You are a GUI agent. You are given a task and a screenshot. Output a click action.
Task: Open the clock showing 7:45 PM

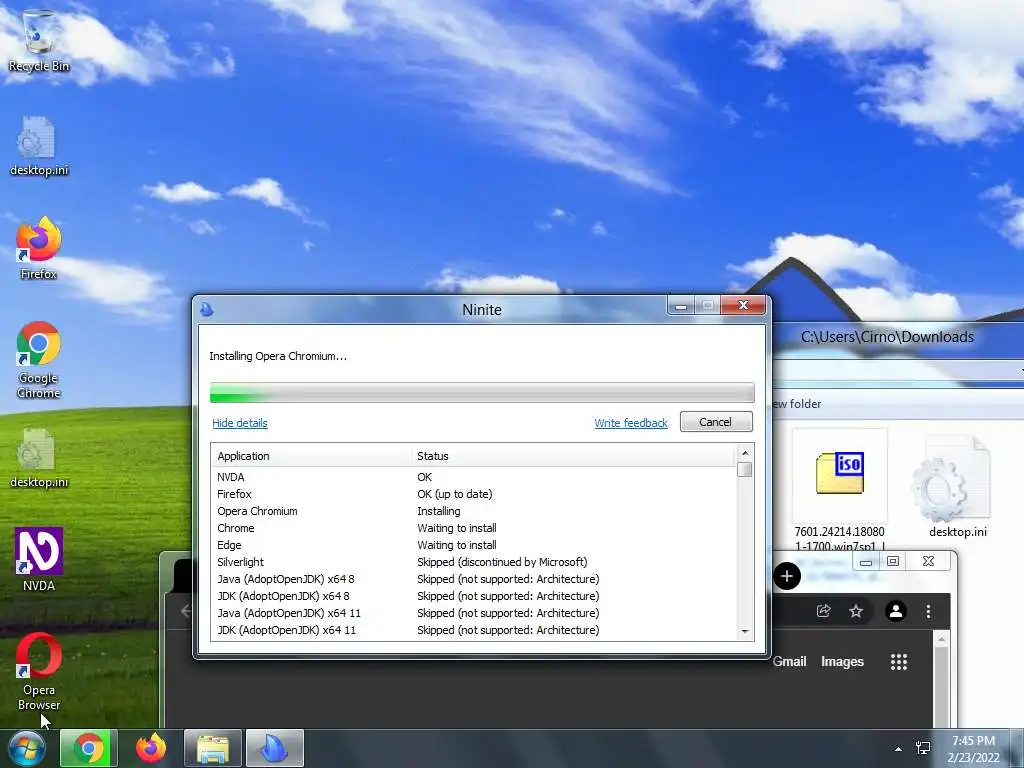(x=973, y=749)
